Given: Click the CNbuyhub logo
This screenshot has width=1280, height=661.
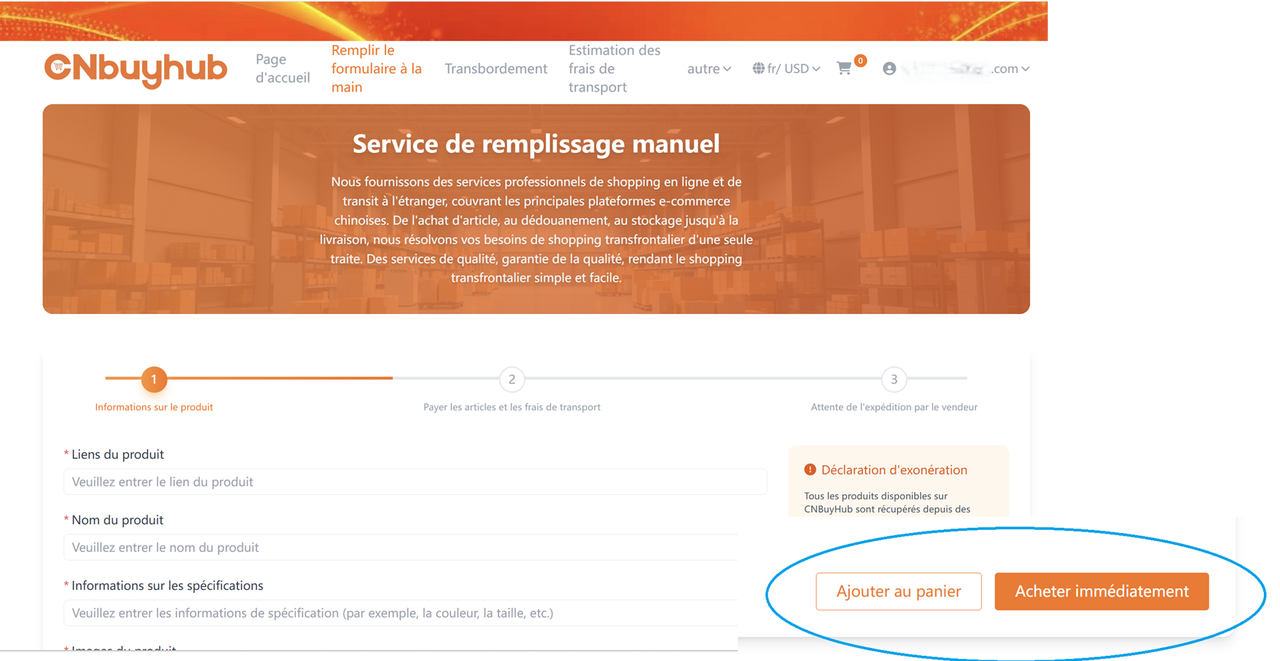Looking at the screenshot, I should [x=136, y=69].
